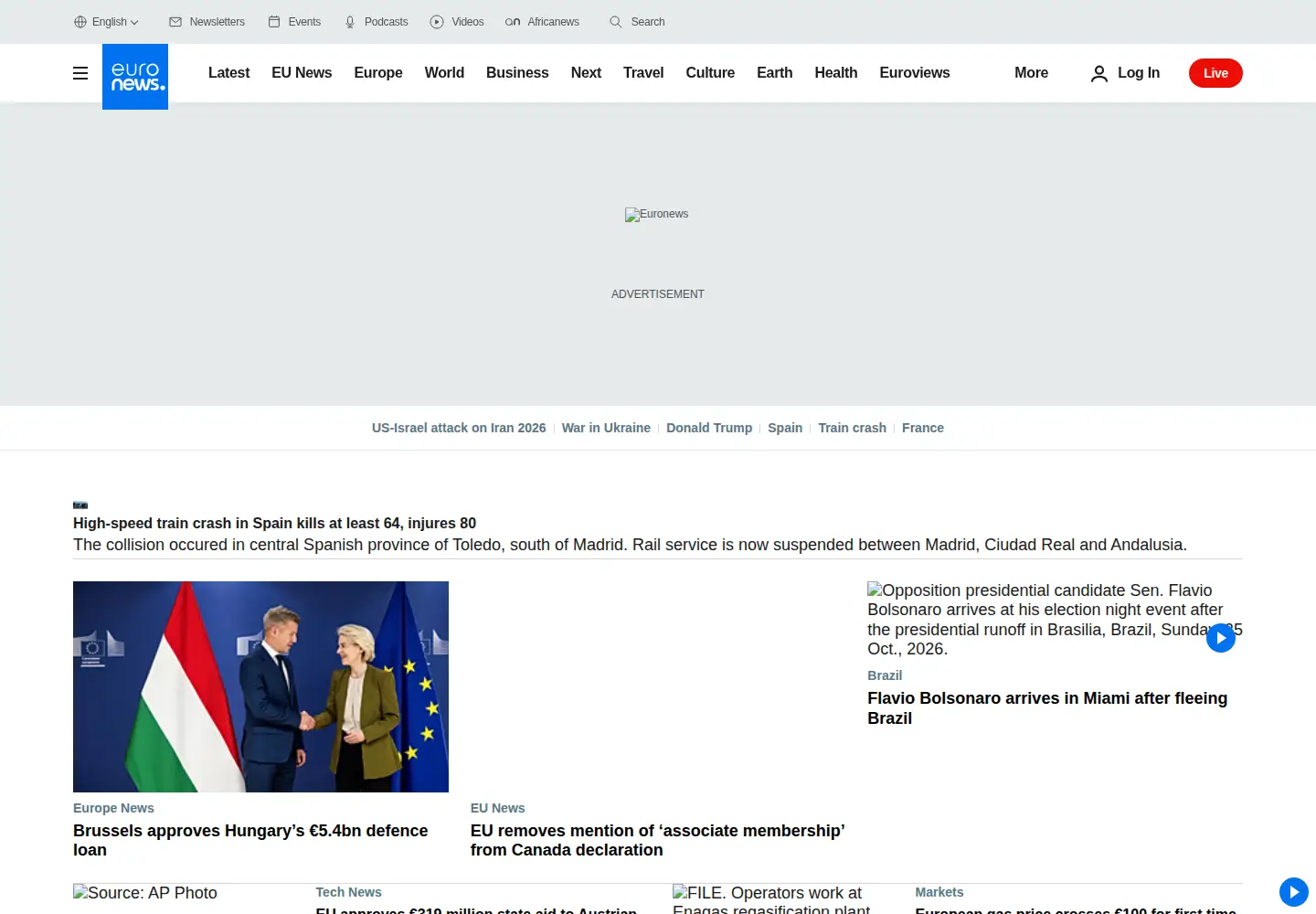Open the EU News menu item
The height and width of the screenshot is (914, 1316).
pos(302,73)
